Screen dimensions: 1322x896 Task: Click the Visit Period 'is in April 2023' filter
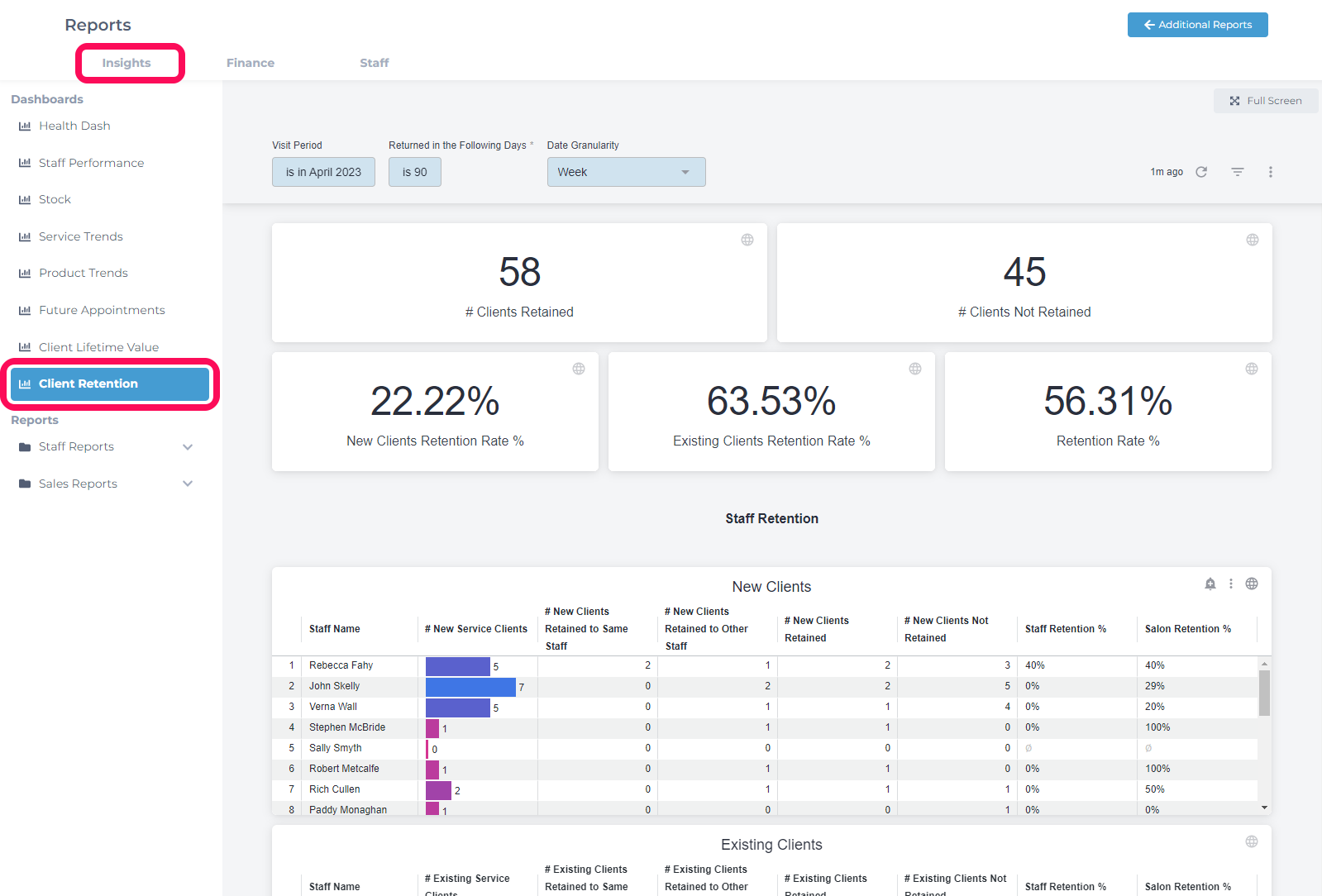[323, 172]
